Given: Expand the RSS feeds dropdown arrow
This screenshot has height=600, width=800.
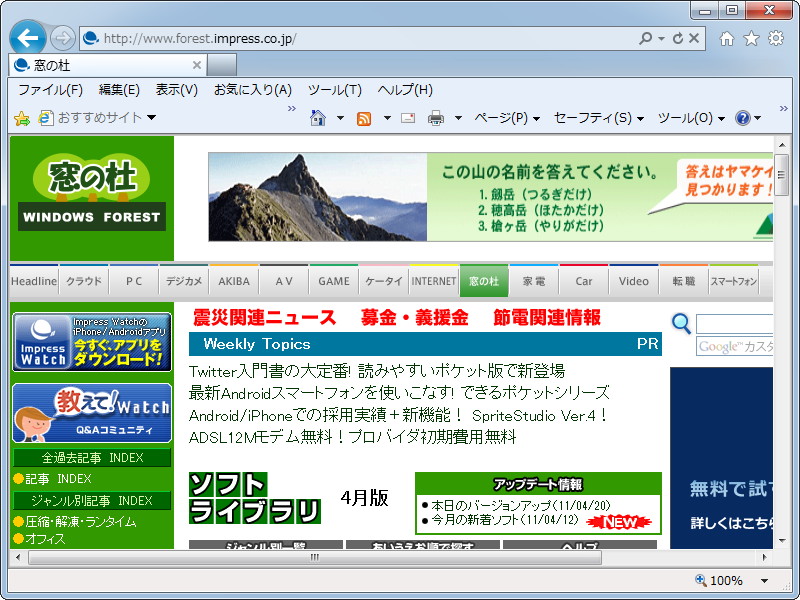Looking at the screenshot, I should pyautogui.click(x=387, y=118).
